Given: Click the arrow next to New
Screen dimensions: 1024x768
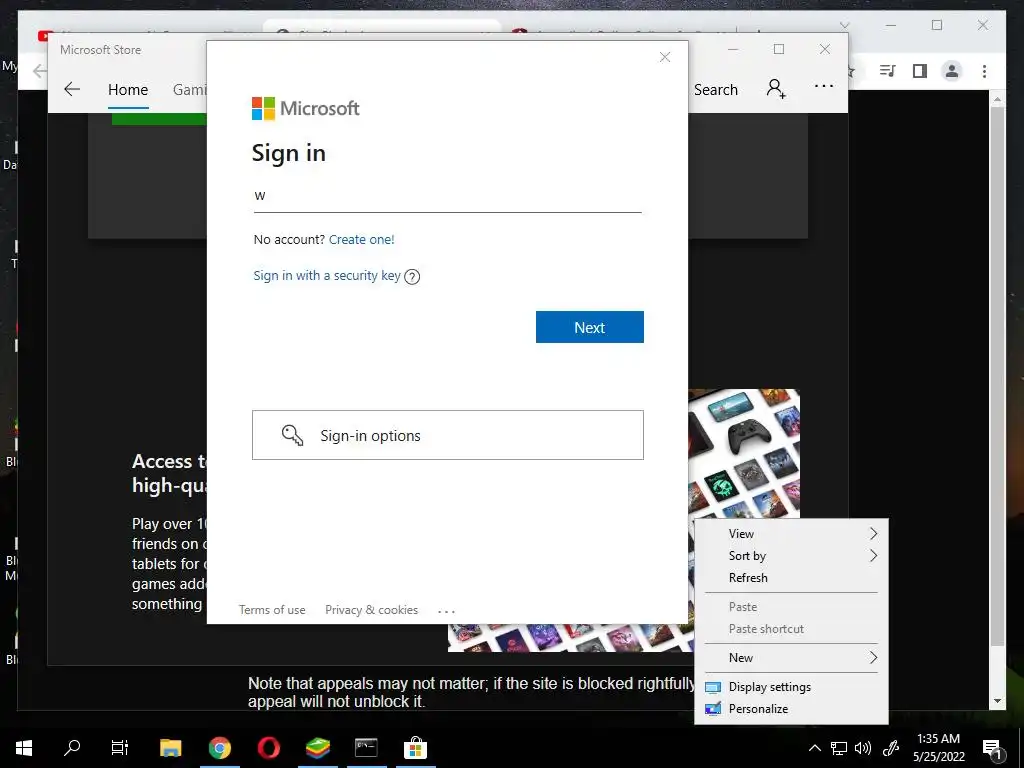Looking at the screenshot, I should (873, 658).
